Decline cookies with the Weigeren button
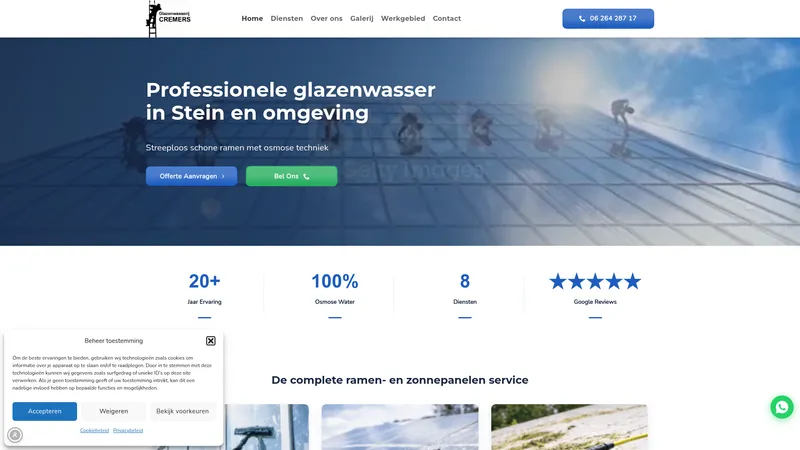The height and width of the screenshot is (450, 800). click(x=114, y=411)
